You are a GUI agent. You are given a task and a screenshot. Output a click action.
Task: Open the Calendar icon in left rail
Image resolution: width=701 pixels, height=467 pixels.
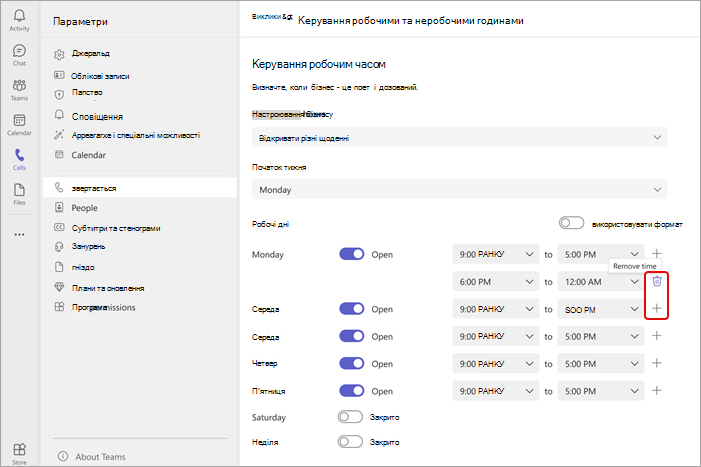19,120
